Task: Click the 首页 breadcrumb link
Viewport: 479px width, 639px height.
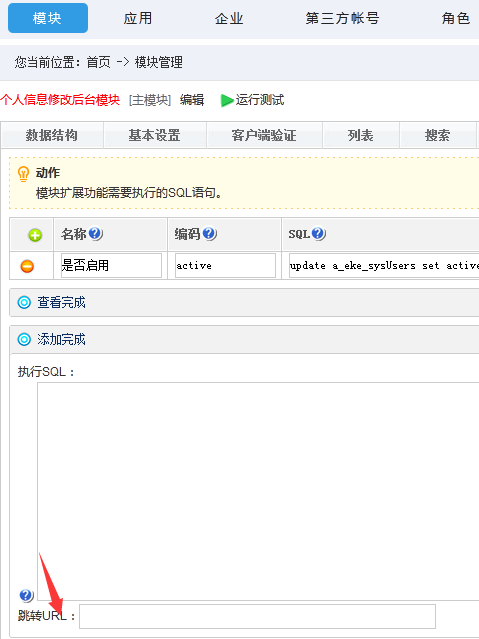Action: point(98,62)
